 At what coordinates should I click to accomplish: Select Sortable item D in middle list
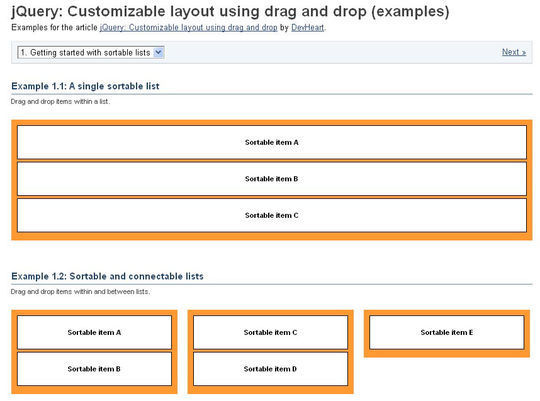click(270, 369)
